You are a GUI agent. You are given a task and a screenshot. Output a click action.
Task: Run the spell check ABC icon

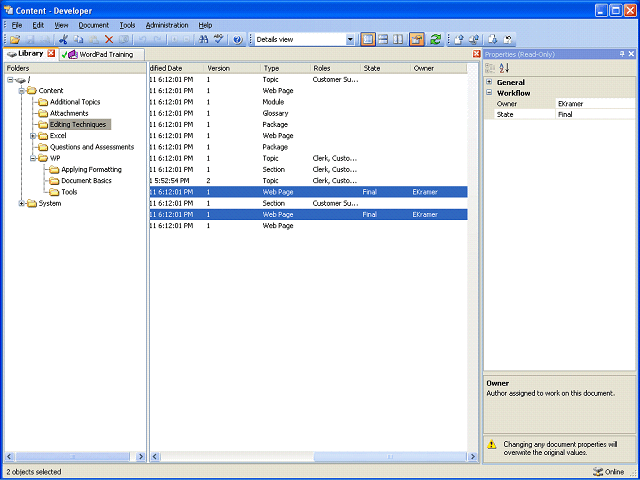pos(218,40)
